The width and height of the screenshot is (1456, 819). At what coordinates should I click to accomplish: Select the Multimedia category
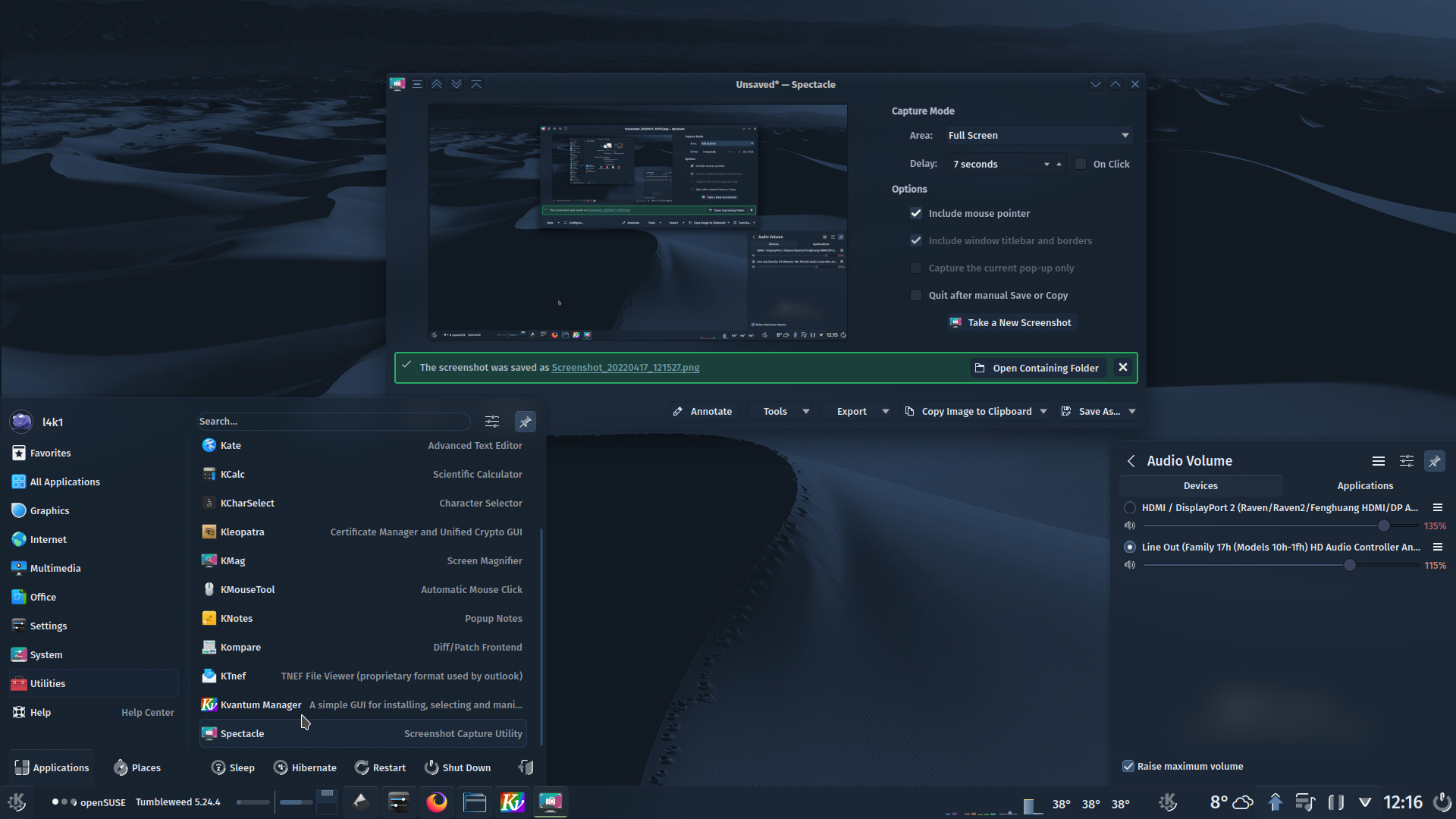pos(94,568)
